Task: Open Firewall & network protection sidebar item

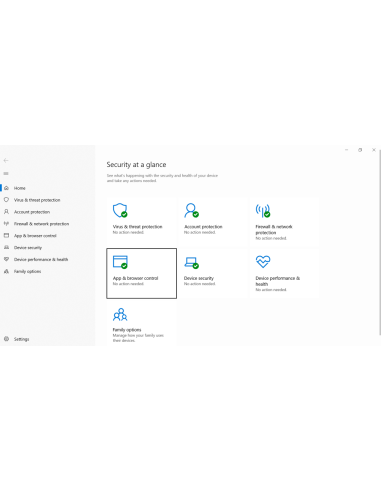Action: click(x=41, y=224)
